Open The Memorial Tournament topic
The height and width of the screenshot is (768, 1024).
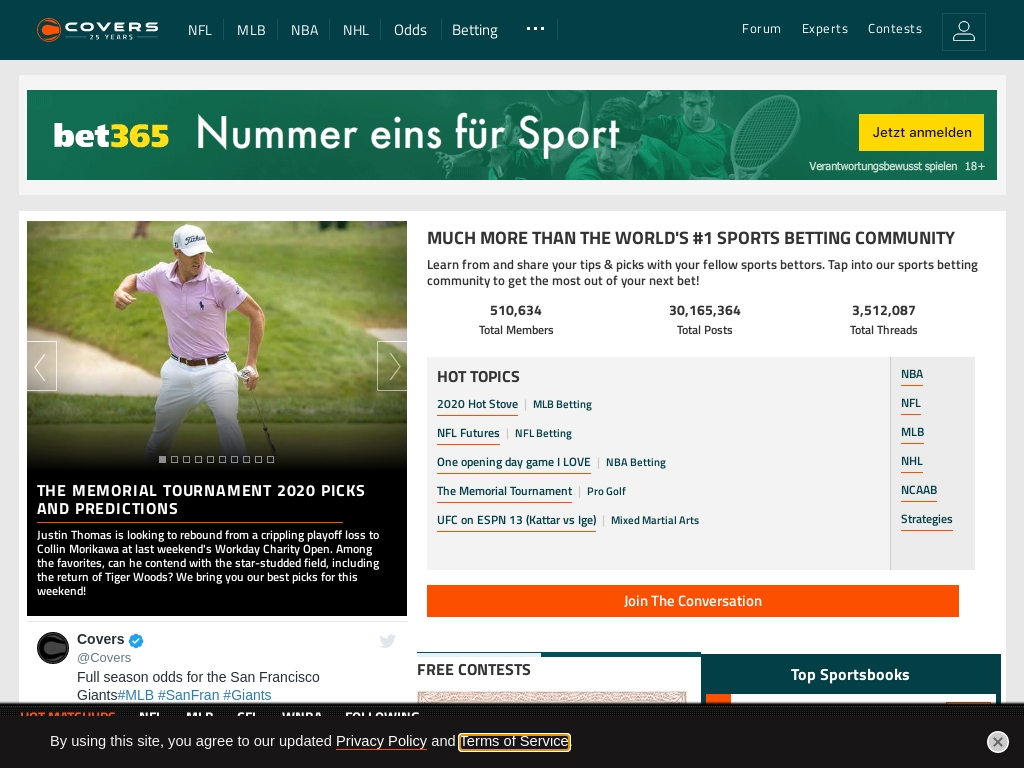(504, 491)
